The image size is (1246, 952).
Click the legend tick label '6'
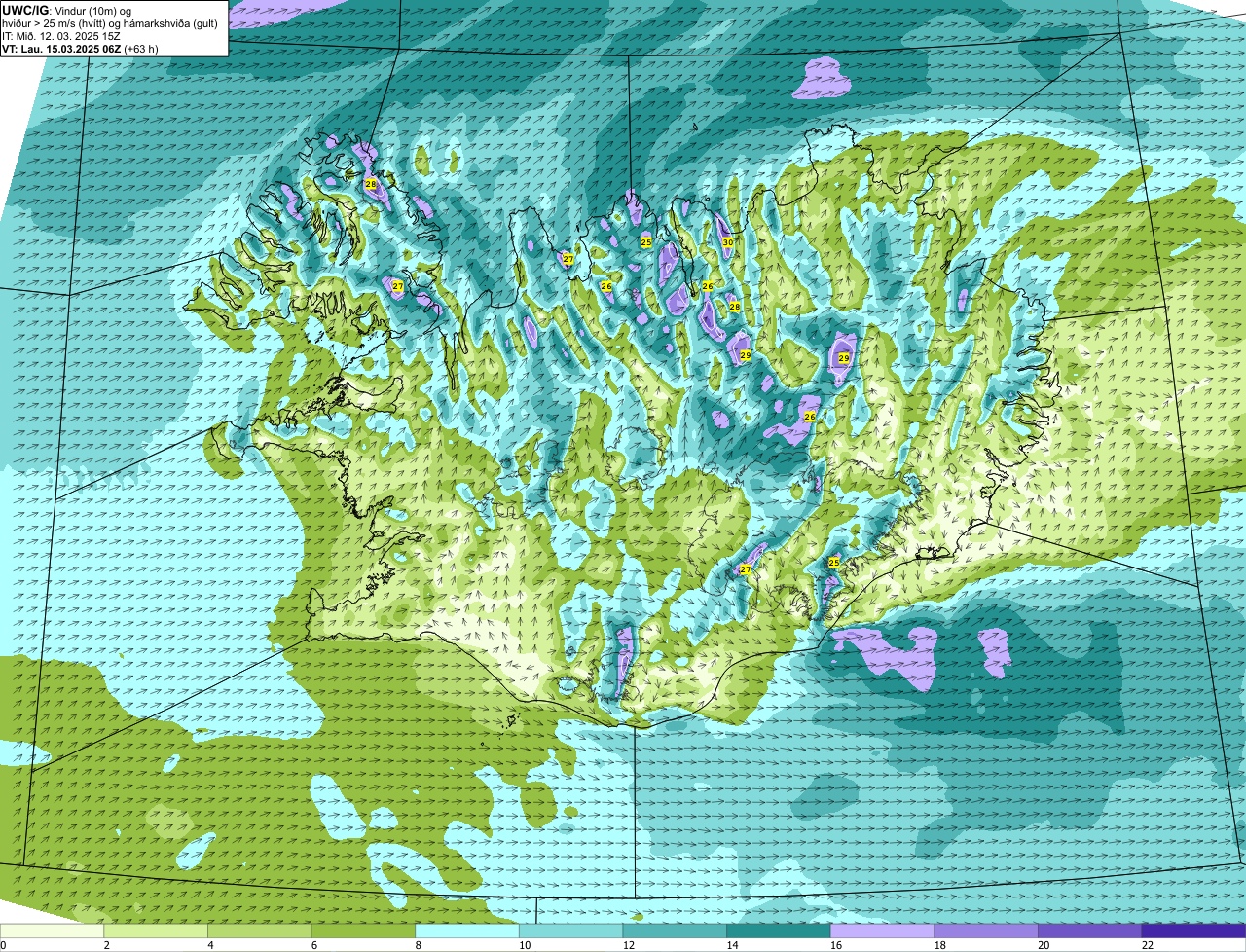pos(313,945)
